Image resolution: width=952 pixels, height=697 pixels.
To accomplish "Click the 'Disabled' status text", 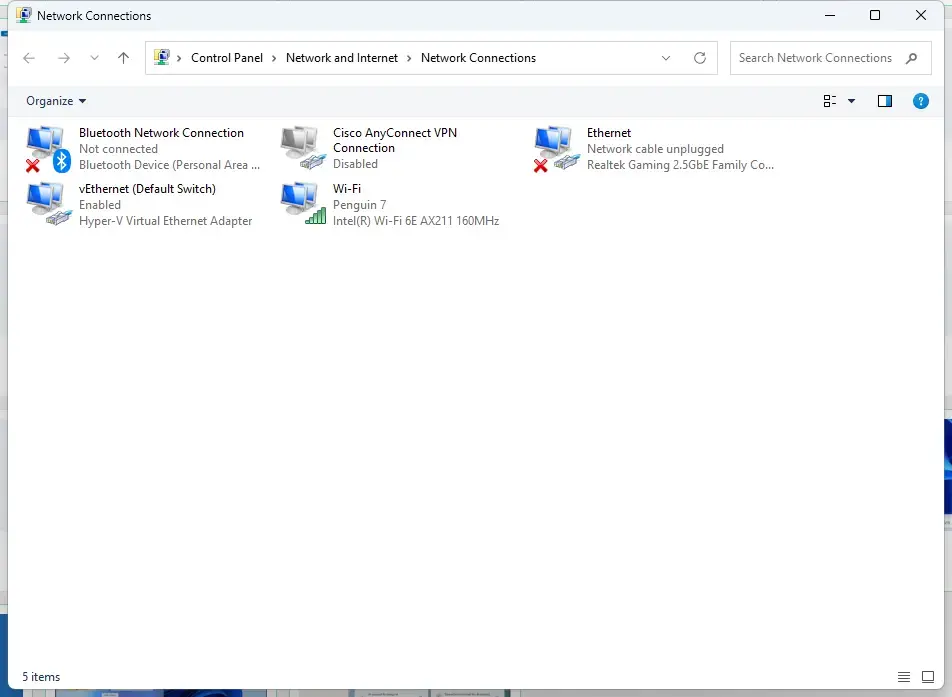I will pos(355,164).
